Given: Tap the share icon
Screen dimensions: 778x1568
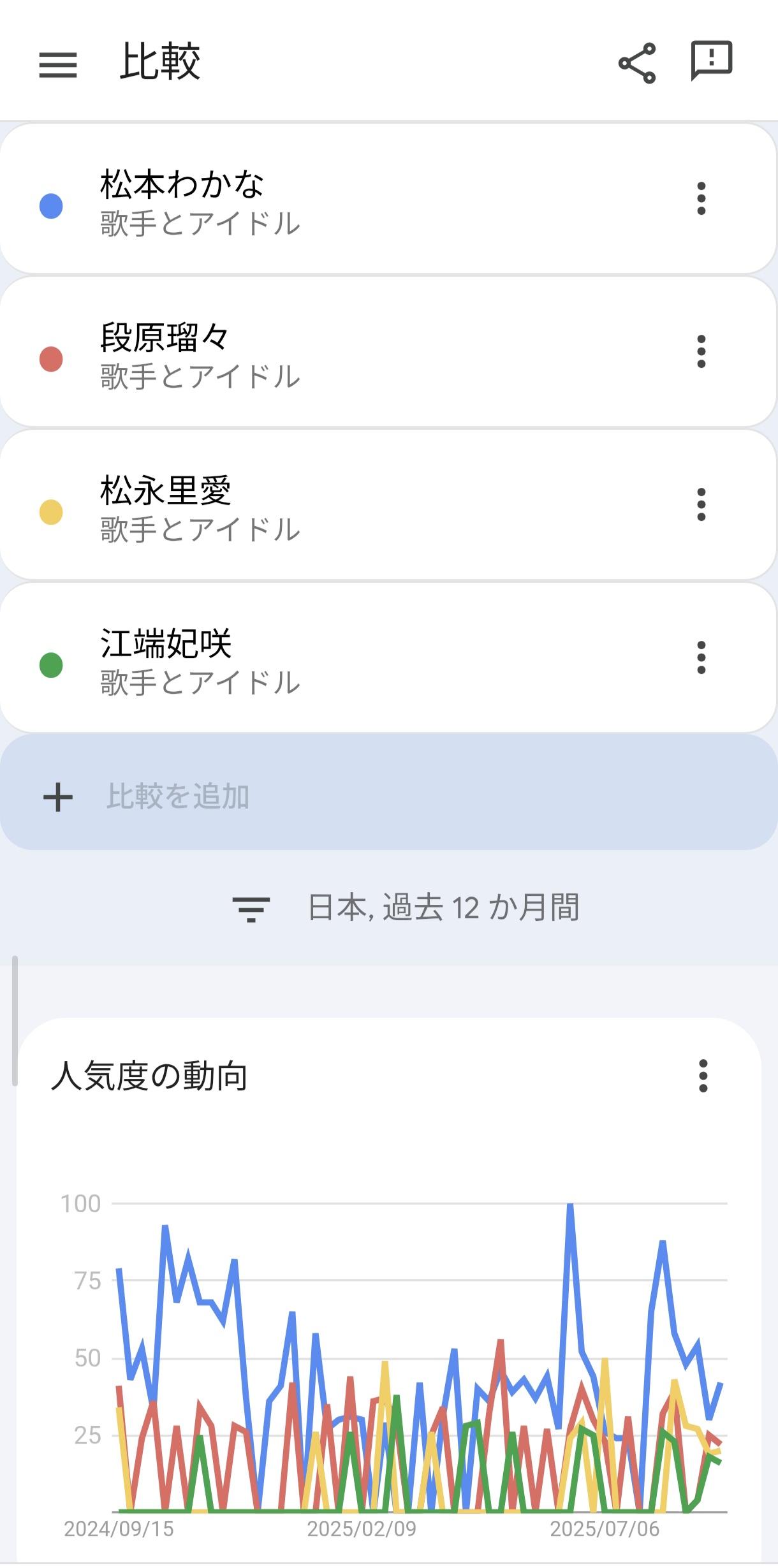Looking at the screenshot, I should (x=637, y=63).
